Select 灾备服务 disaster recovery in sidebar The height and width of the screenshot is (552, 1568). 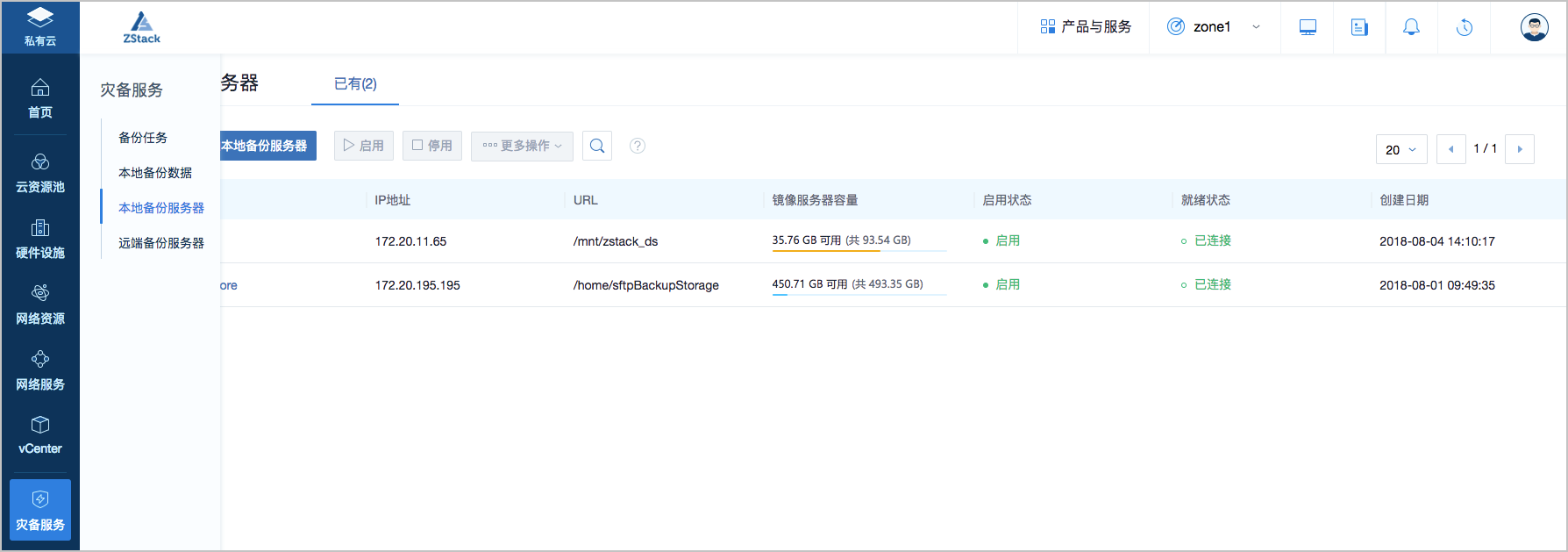tap(40, 510)
